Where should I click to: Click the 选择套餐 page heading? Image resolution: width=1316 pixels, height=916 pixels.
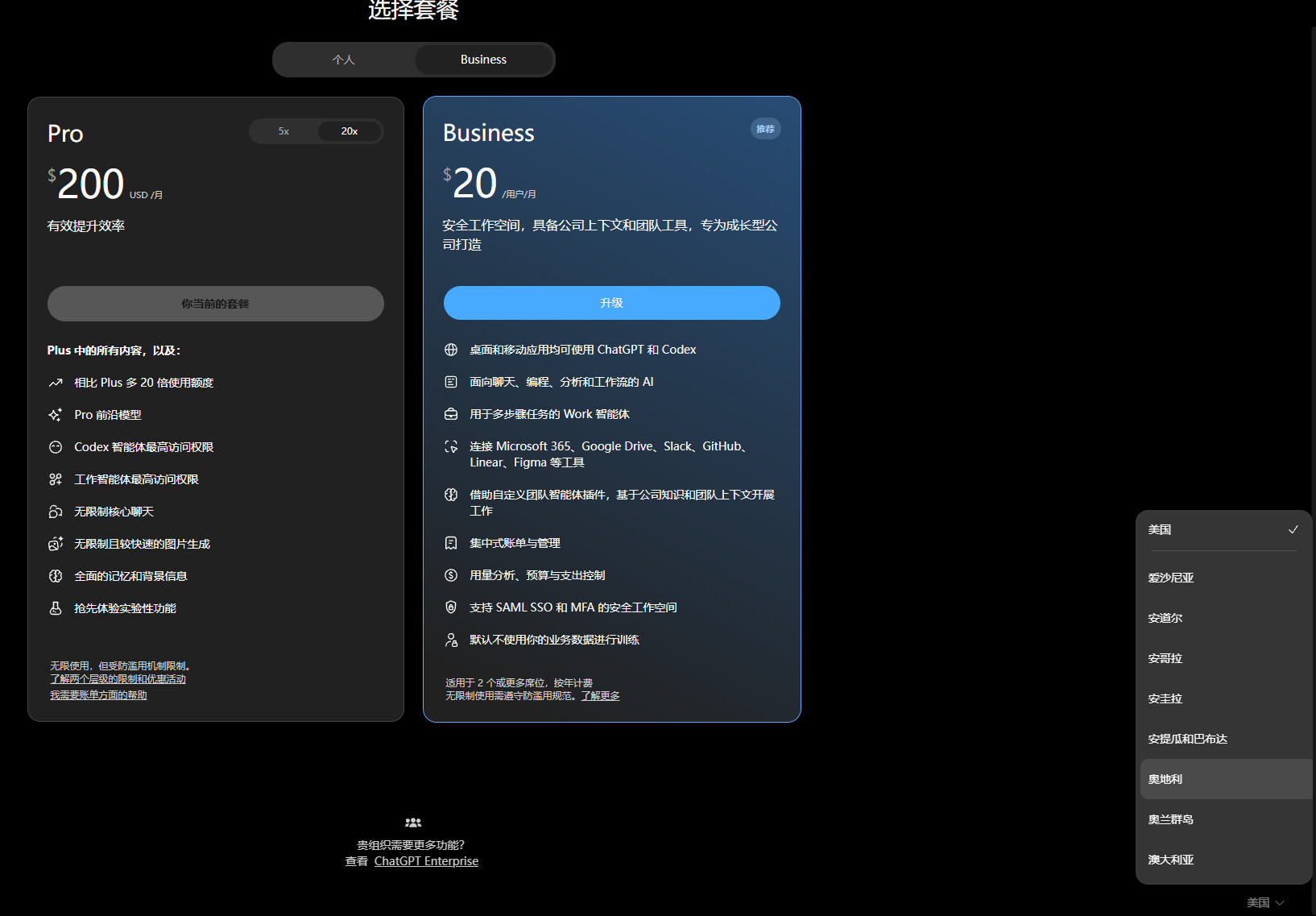[414, 10]
